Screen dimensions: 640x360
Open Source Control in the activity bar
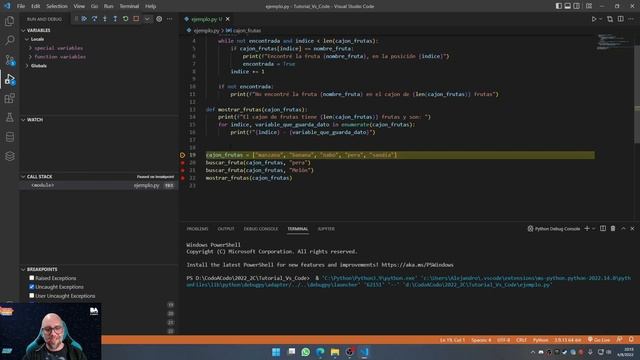(x=9, y=60)
